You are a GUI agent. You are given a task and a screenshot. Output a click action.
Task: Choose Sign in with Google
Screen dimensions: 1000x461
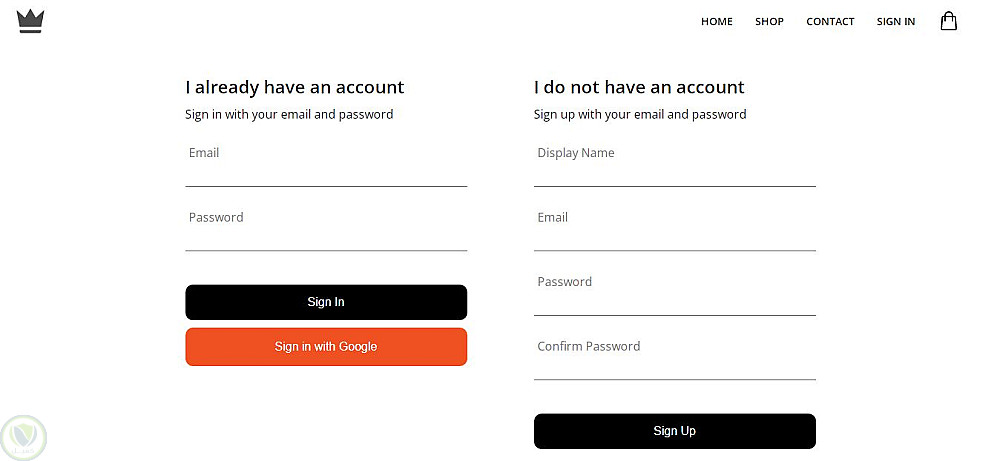pyautogui.click(x=326, y=347)
